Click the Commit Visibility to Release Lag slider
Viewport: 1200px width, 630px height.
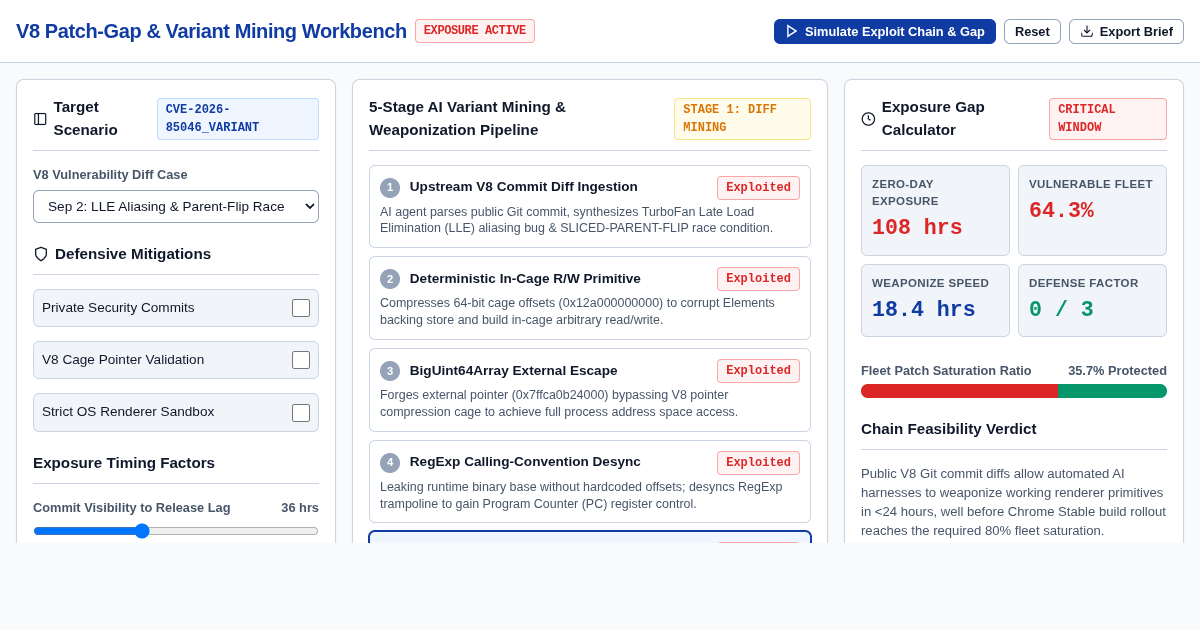tap(176, 531)
